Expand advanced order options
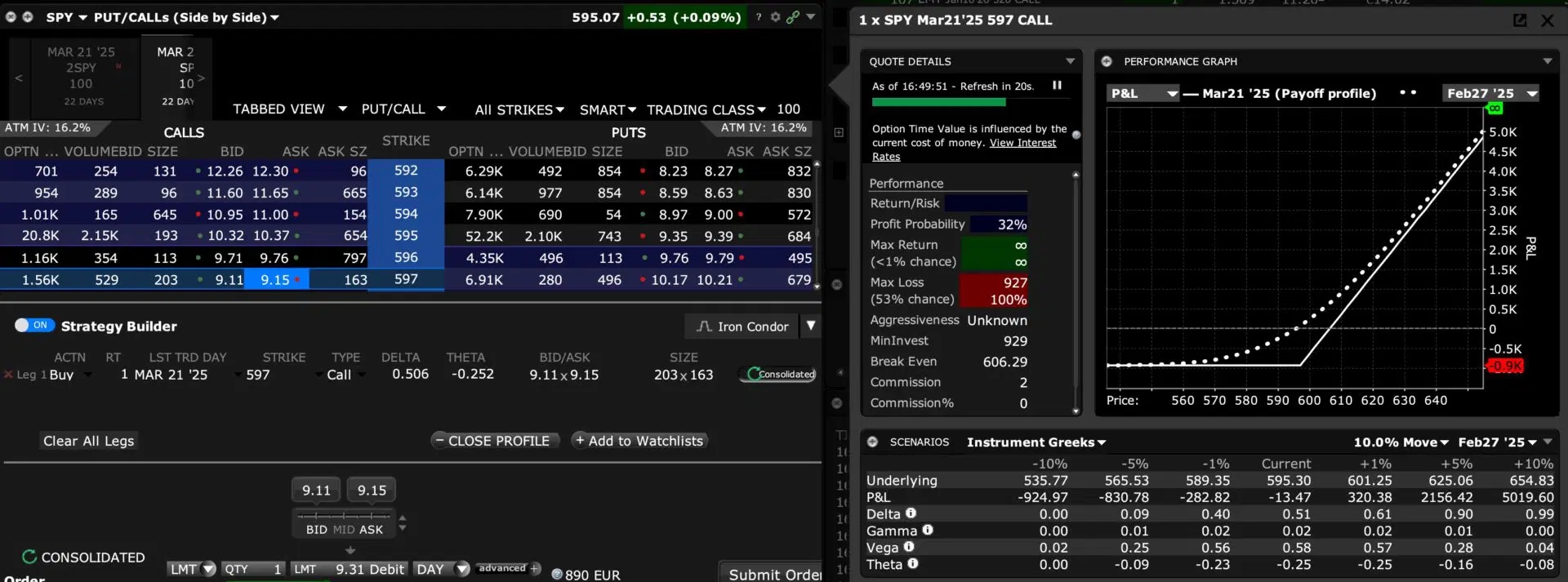Image resolution: width=1568 pixels, height=582 pixels. coord(508,568)
